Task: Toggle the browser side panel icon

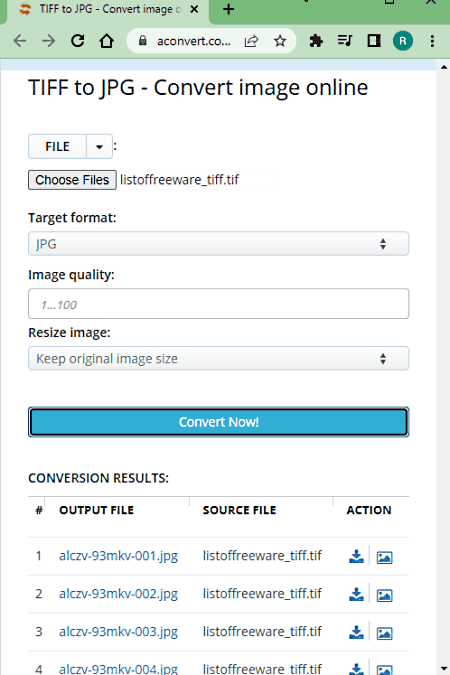Action: 374,41
